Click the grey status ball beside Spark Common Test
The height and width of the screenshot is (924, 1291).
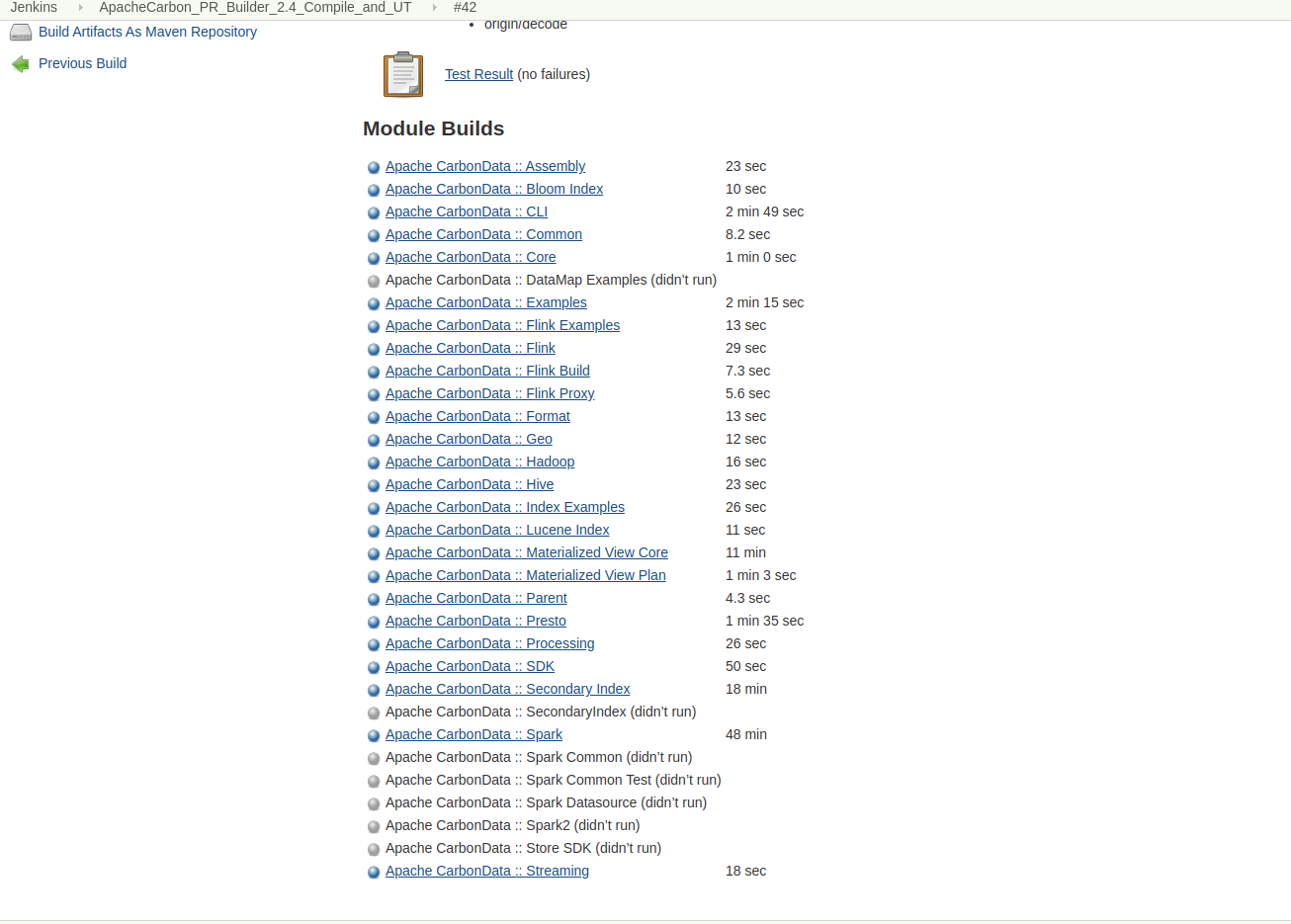[x=374, y=781]
